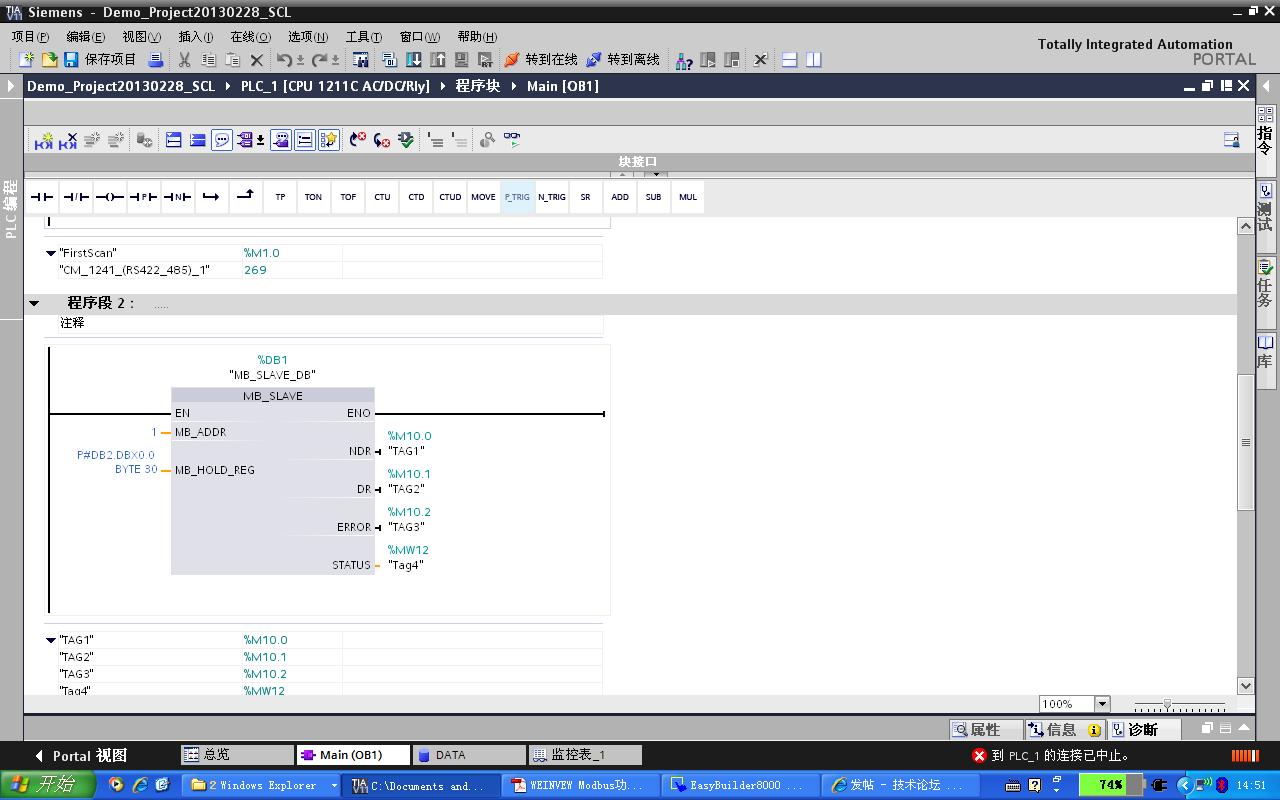Click the Save Project (保存项目) icon

[71, 60]
